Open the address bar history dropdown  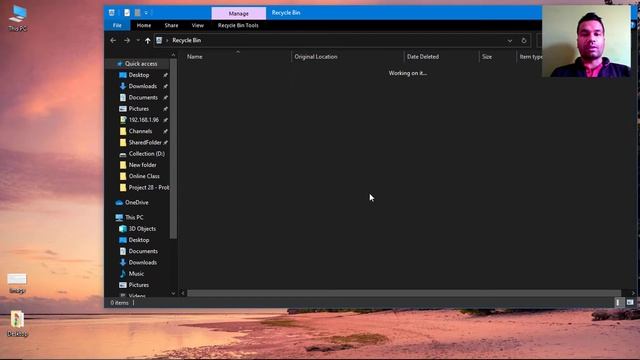510,40
